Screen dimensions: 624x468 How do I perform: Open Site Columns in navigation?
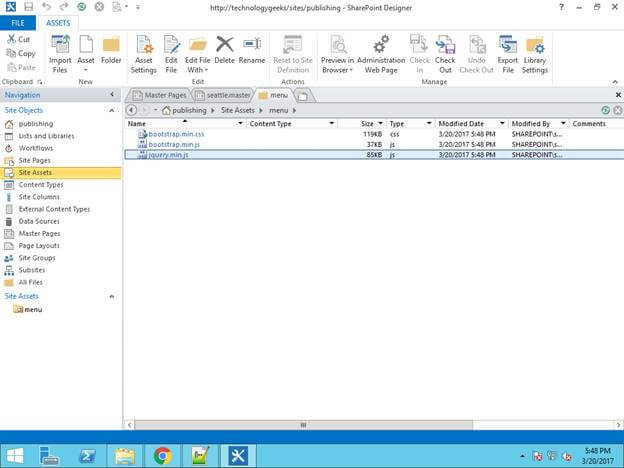click(x=39, y=197)
